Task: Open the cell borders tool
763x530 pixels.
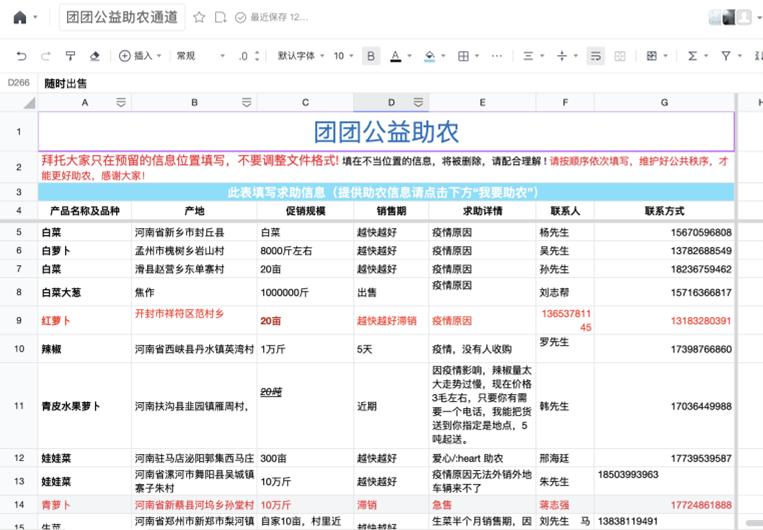Action: (x=462, y=56)
